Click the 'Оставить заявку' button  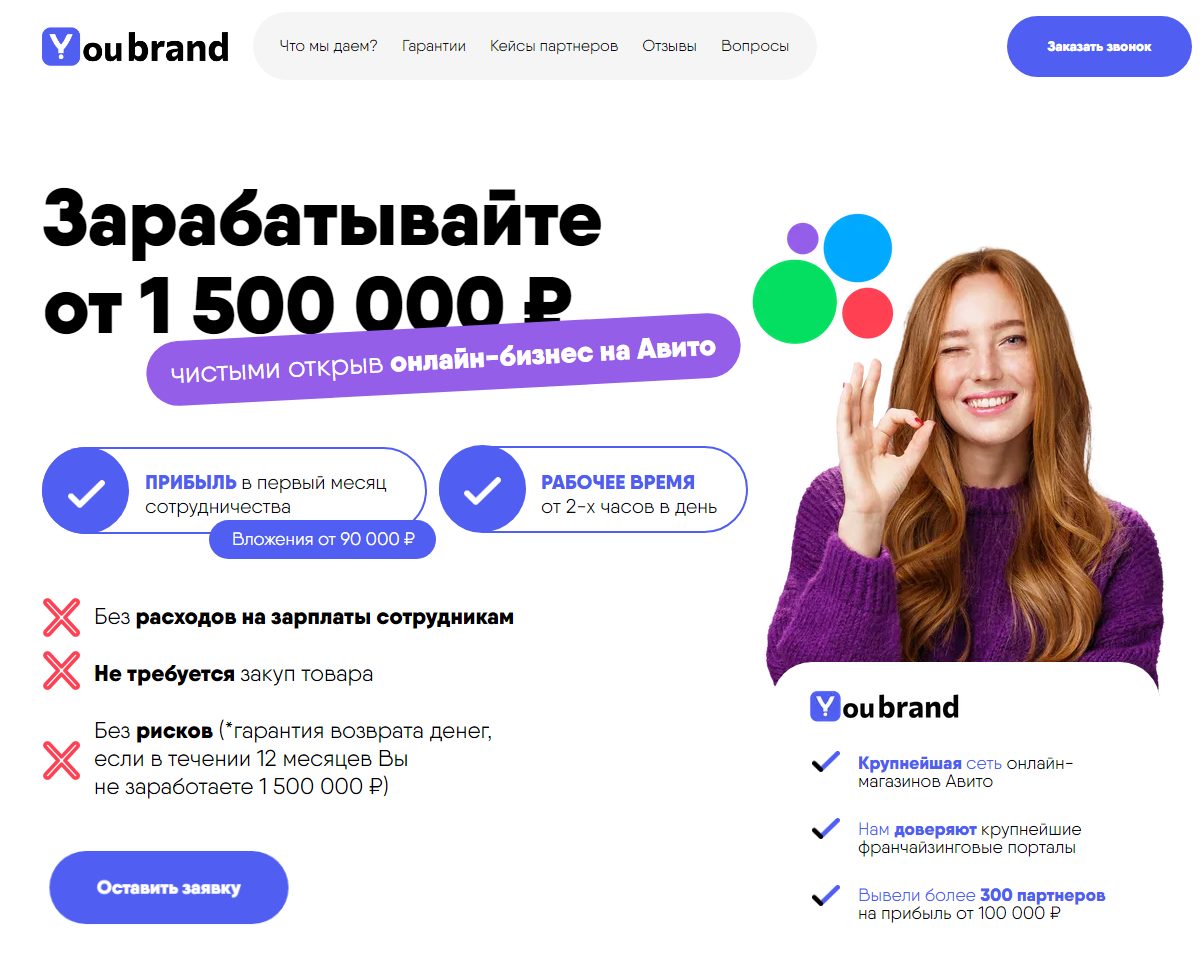(x=169, y=888)
